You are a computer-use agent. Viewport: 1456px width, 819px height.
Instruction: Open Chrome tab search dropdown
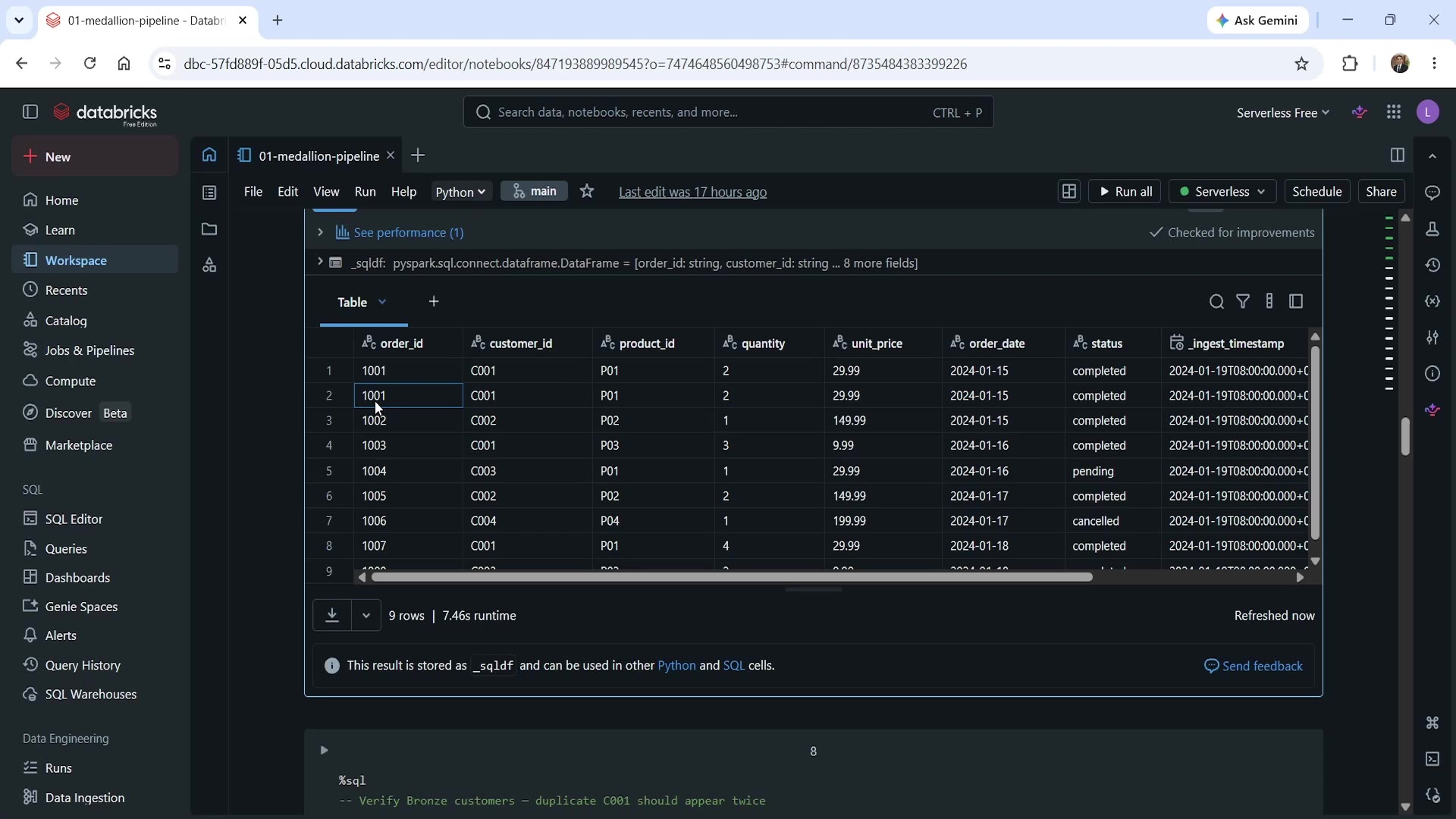(19, 20)
